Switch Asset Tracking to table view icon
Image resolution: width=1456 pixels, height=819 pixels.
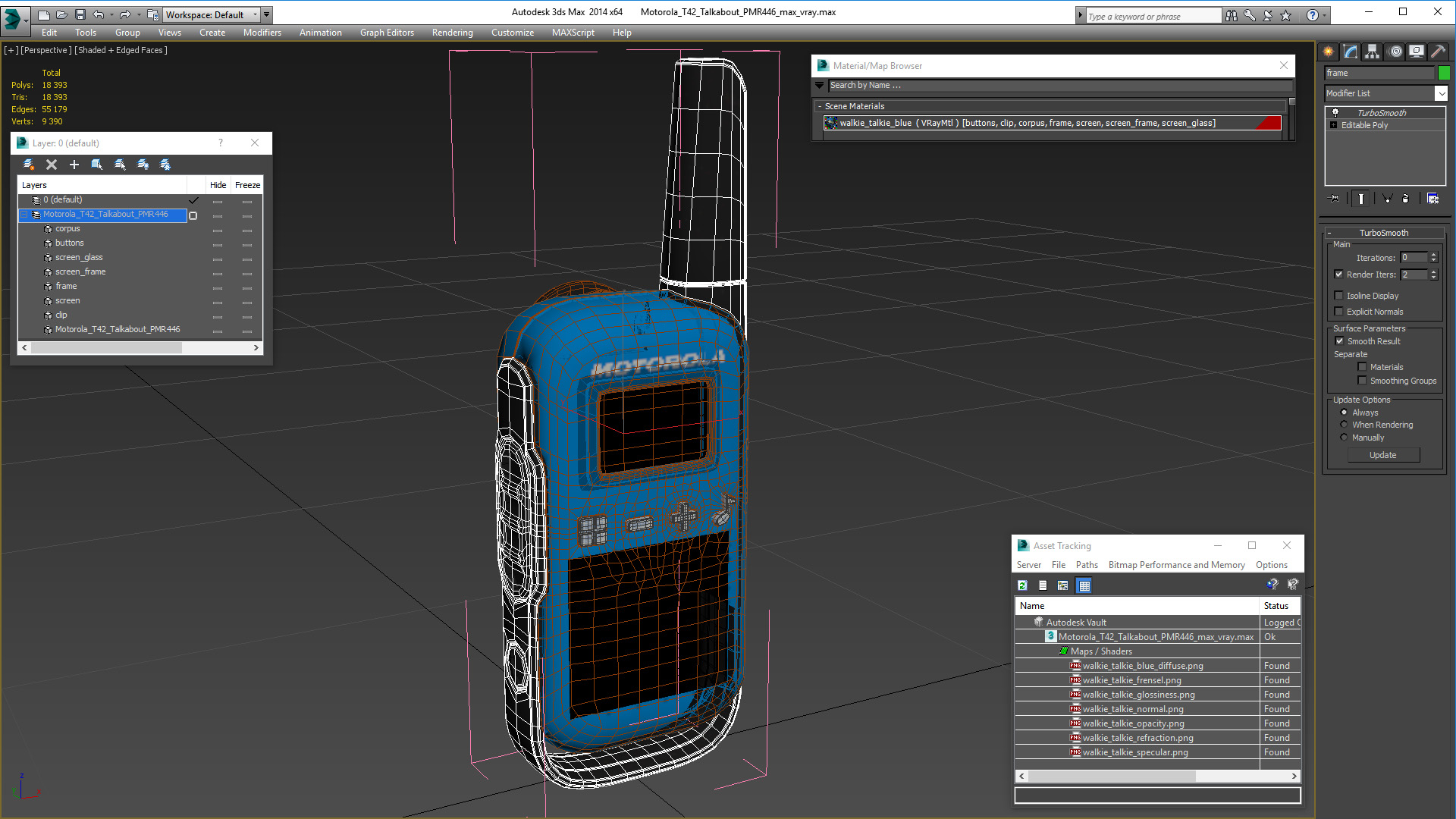pyautogui.click(x=1084, y=585)
